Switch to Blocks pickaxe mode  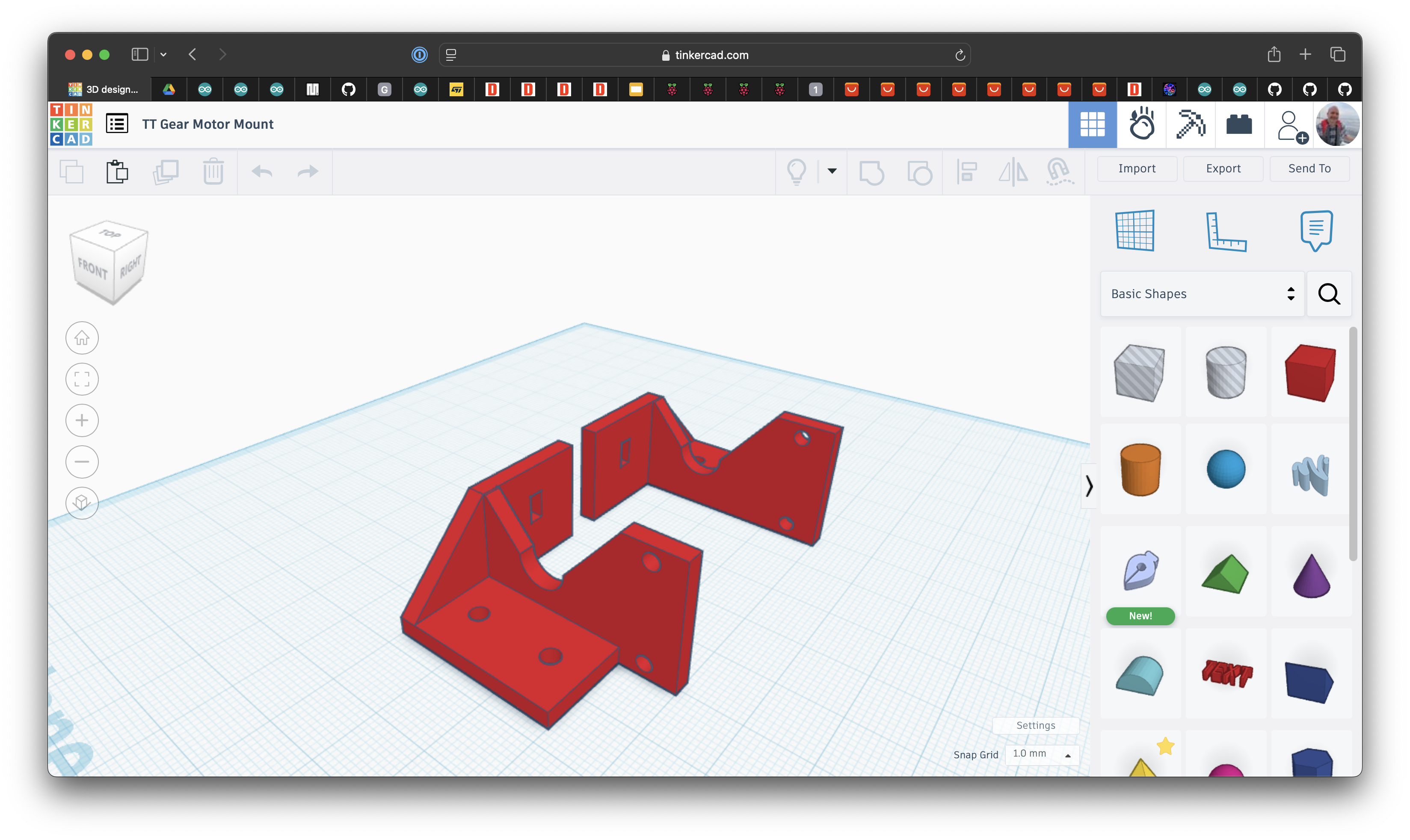[x=1191, y=124]
